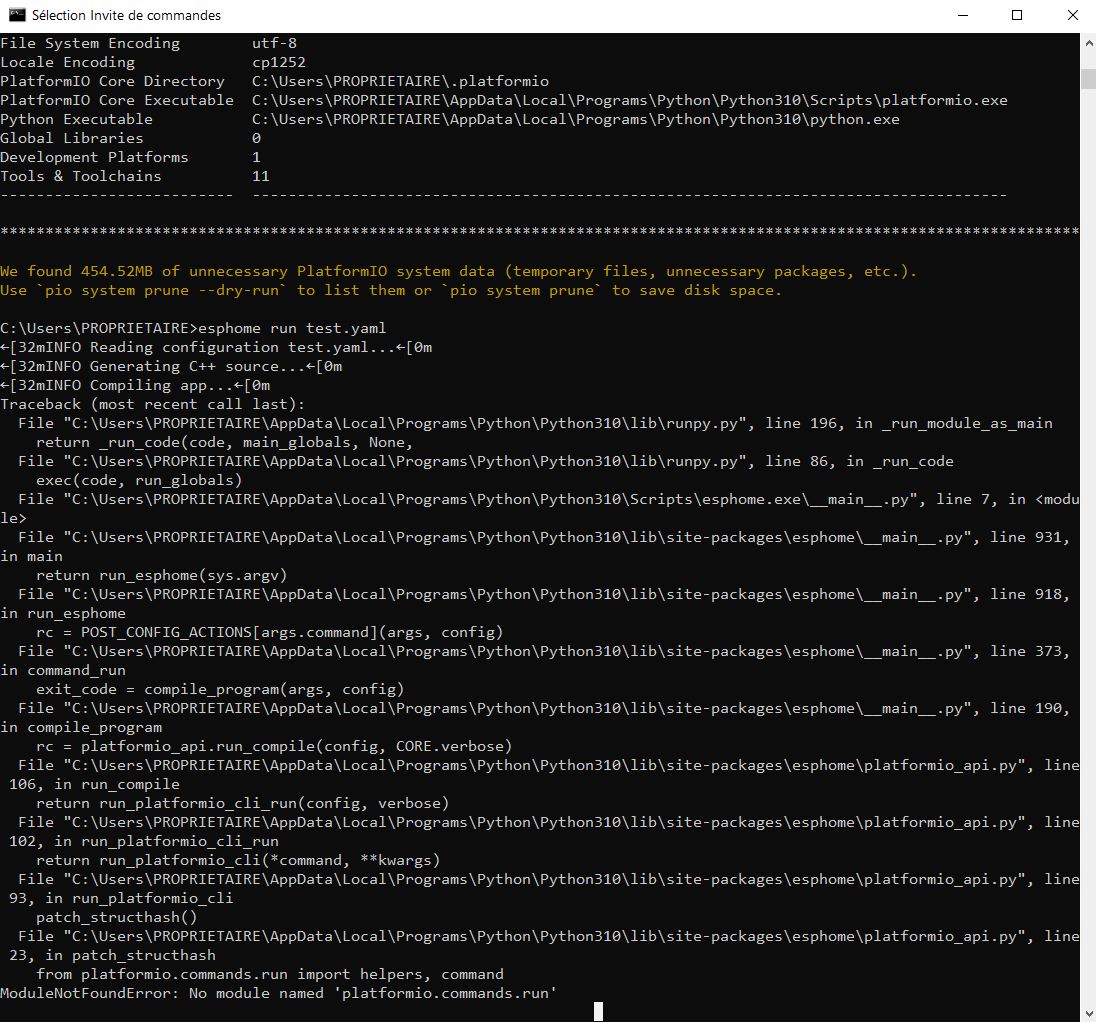Click the "exit_code = compile_program(args, config)" line
The image size is (1096, 1022).
pyautogui.click(x=220, y=689)
